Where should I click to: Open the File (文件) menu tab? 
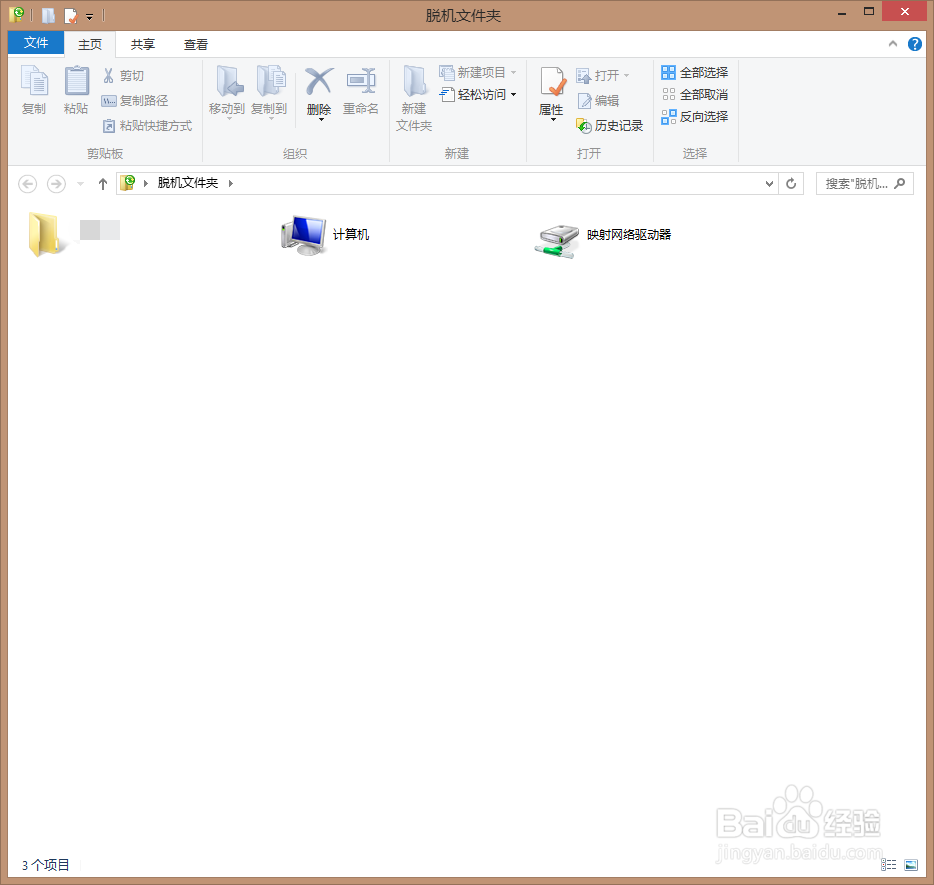[36, 43]
